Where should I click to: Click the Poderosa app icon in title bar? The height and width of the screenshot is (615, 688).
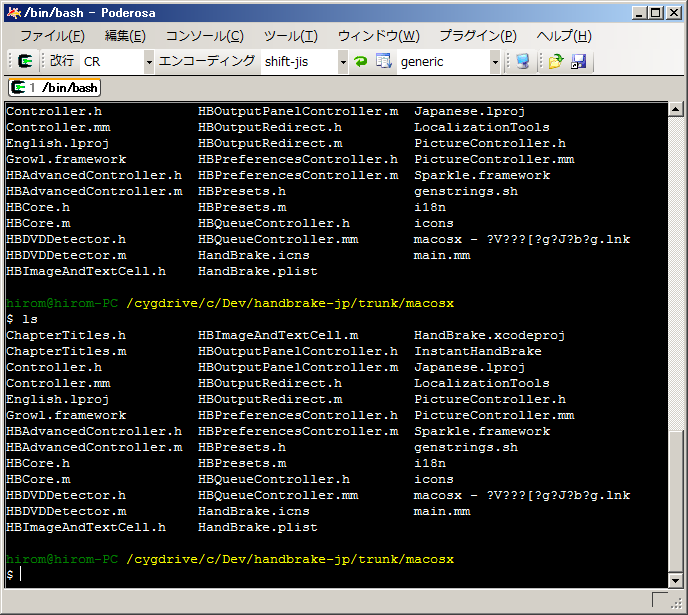coord(12,12)
